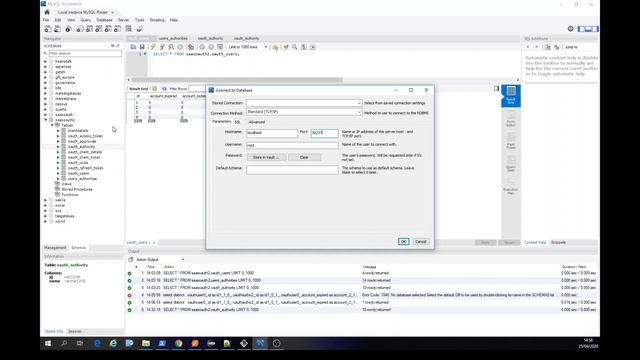Collapse the Tables node under saasoauth2

pos(52,125)
